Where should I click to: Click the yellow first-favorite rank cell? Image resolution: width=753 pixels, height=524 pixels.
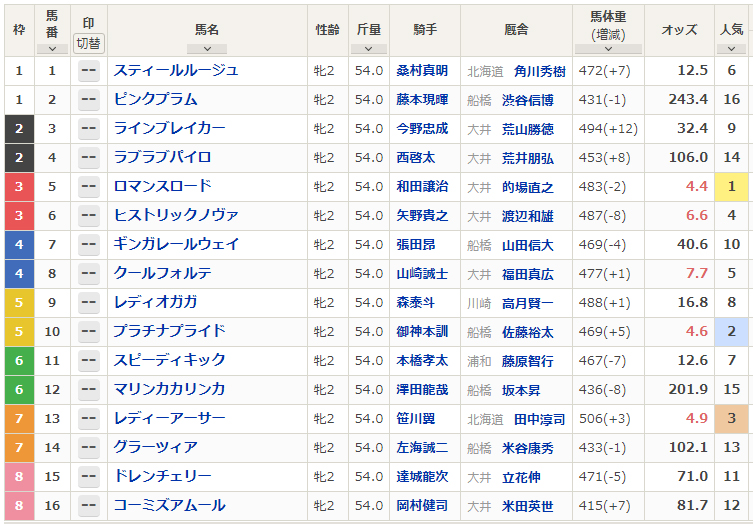(731, 186)
